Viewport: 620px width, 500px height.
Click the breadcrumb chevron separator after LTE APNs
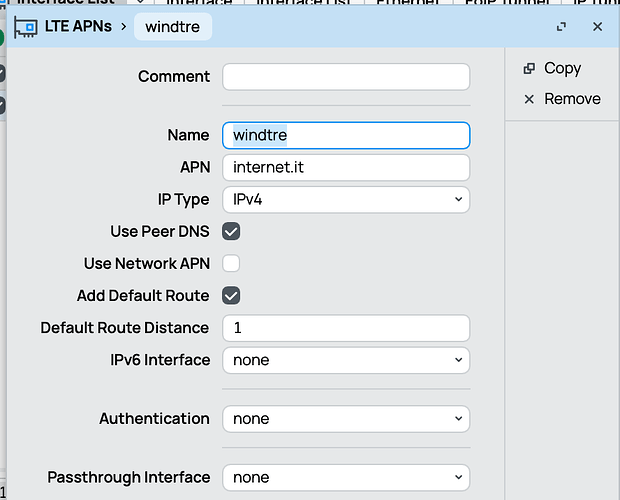click(124, 27)
